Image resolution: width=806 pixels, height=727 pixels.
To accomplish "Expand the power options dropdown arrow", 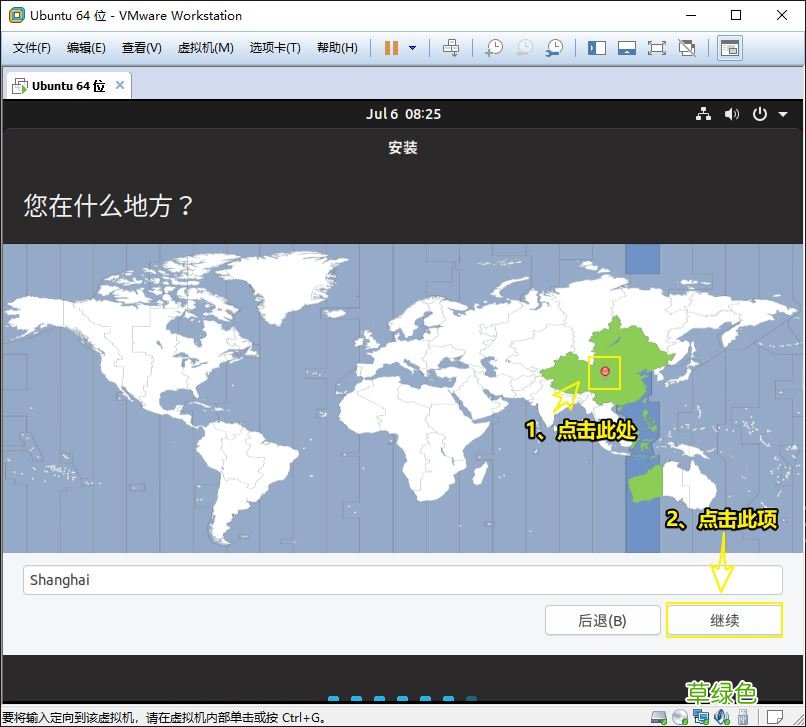I will [412, 48].
